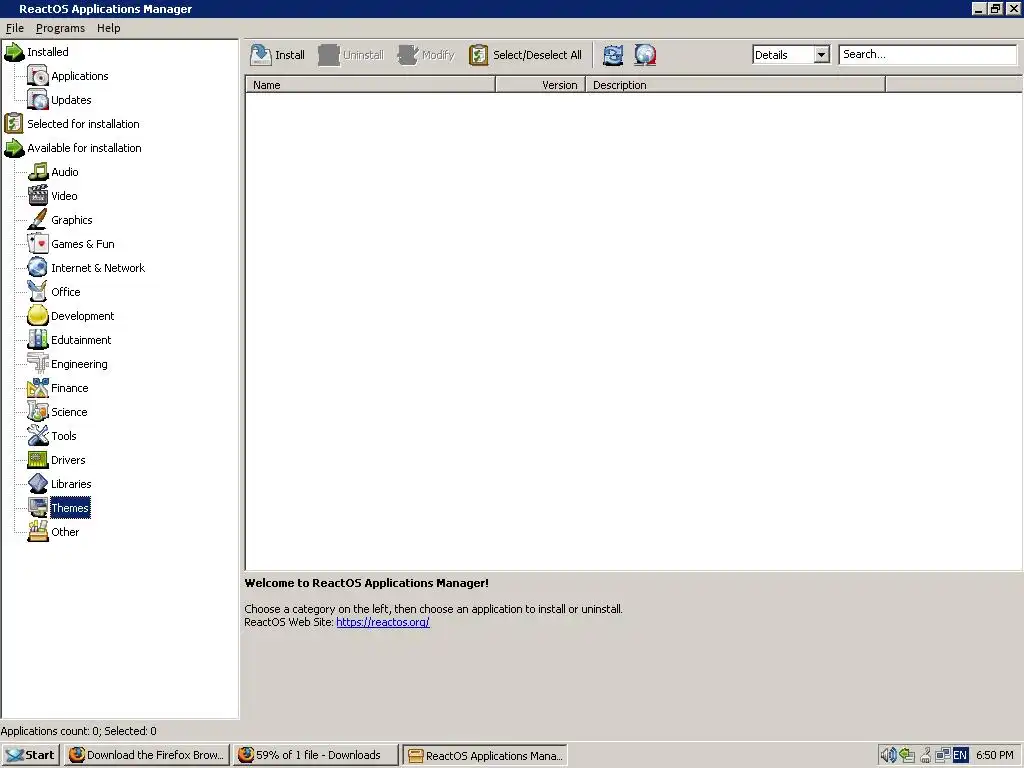Click the EN language indicator
The image size is (1024, 768).
960,755
